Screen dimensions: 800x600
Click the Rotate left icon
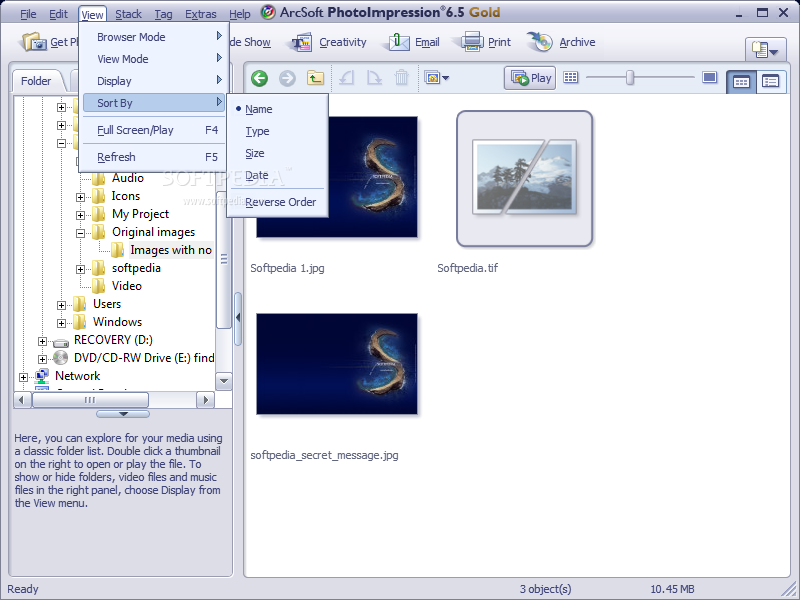[346, 78]
